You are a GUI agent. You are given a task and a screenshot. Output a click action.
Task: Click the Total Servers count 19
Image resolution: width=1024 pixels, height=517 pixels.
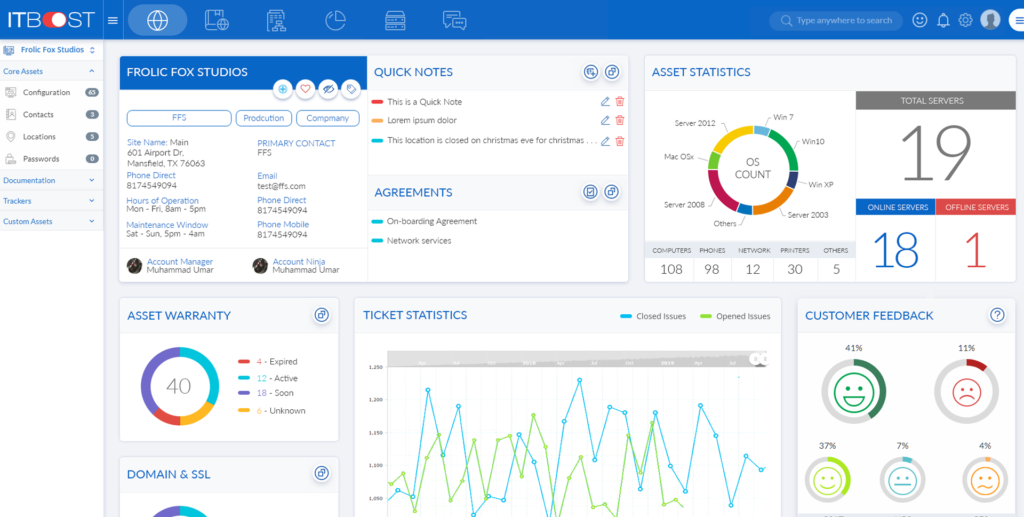click(936, 154)
